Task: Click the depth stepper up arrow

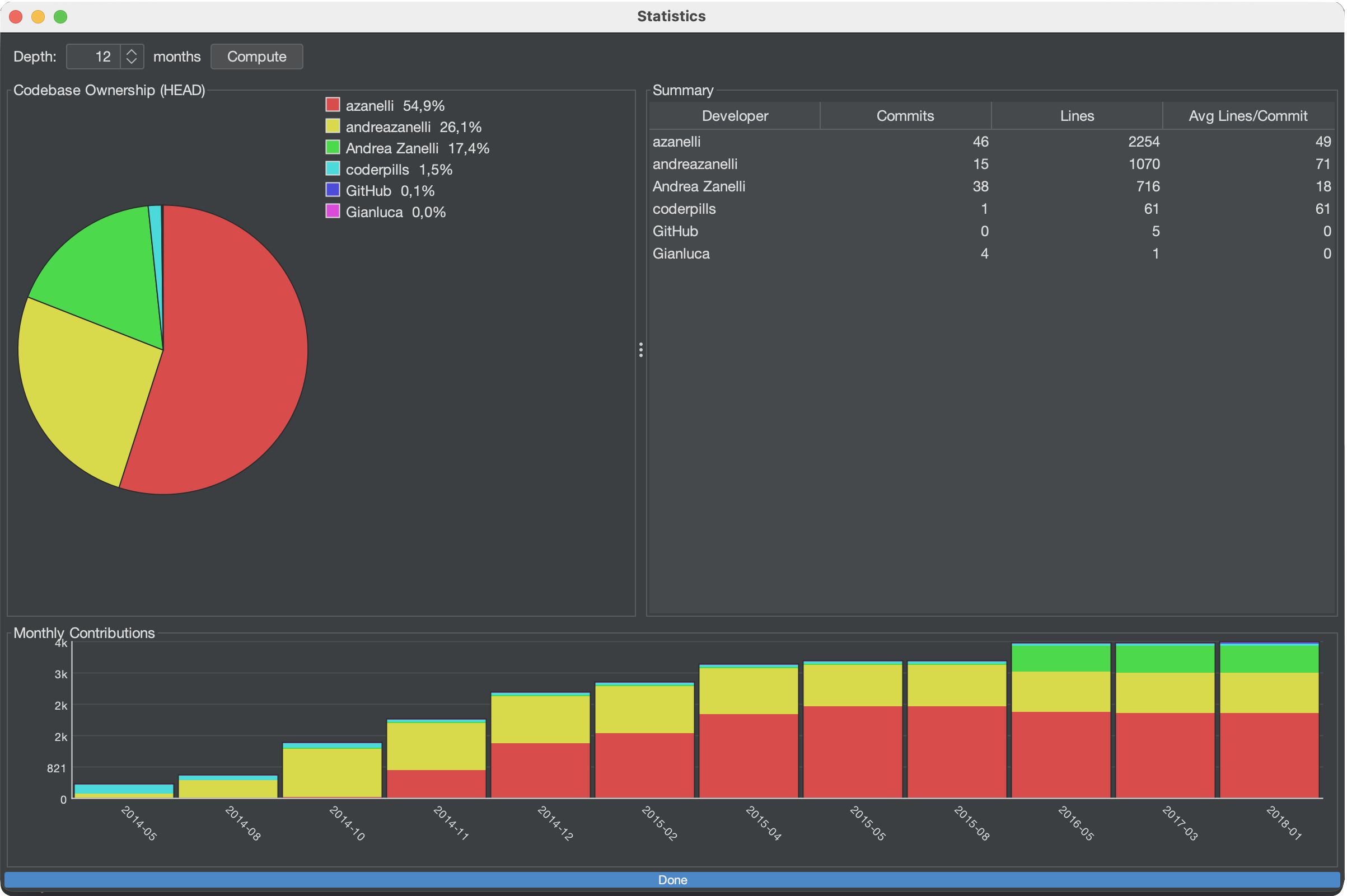Action: [131, 51]
